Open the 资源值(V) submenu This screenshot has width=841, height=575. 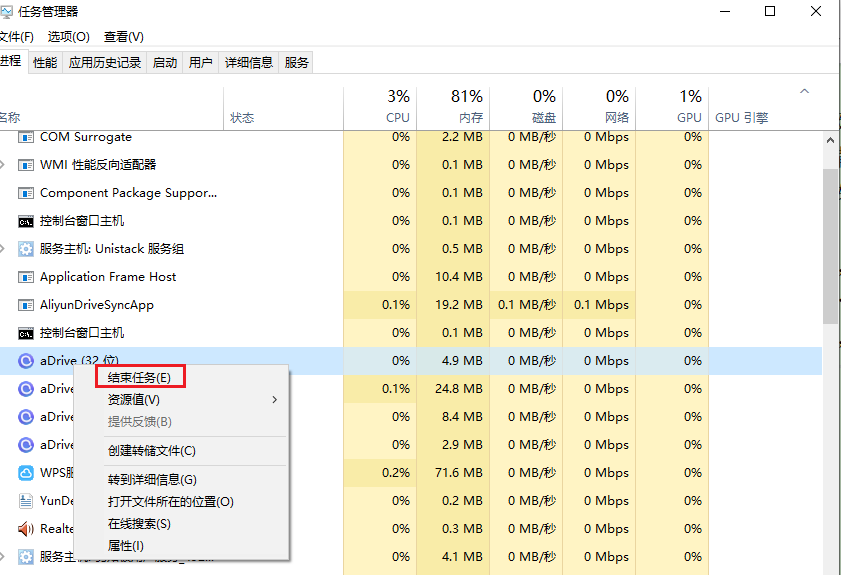tap(182, 400)
